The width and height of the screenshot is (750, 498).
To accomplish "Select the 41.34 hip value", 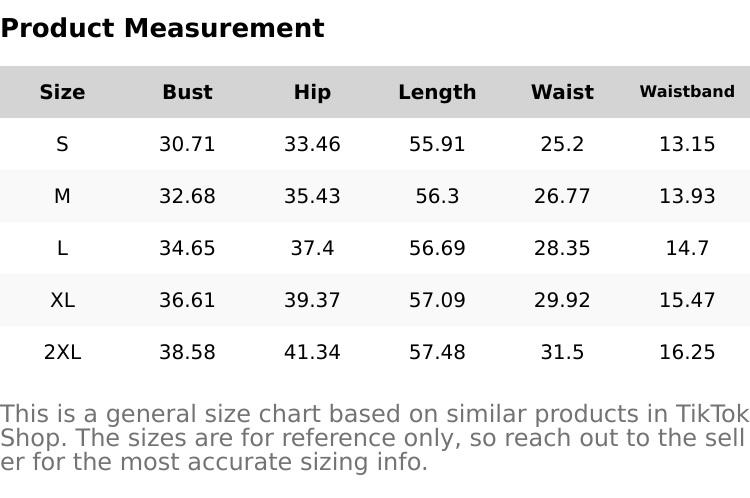I will pos(312,352).
